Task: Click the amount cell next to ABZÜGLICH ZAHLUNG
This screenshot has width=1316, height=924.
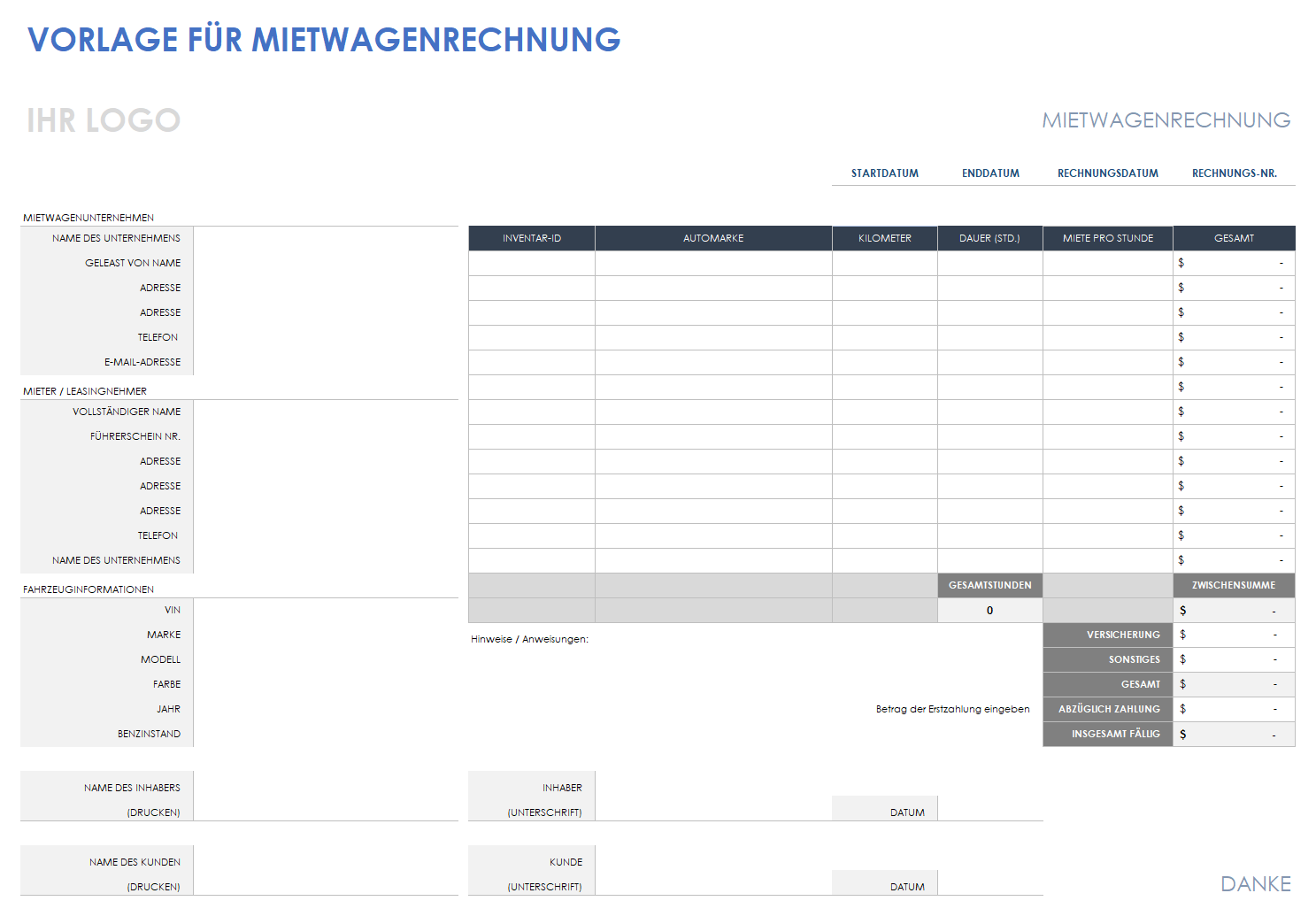Action: (x=1235, y=709)
